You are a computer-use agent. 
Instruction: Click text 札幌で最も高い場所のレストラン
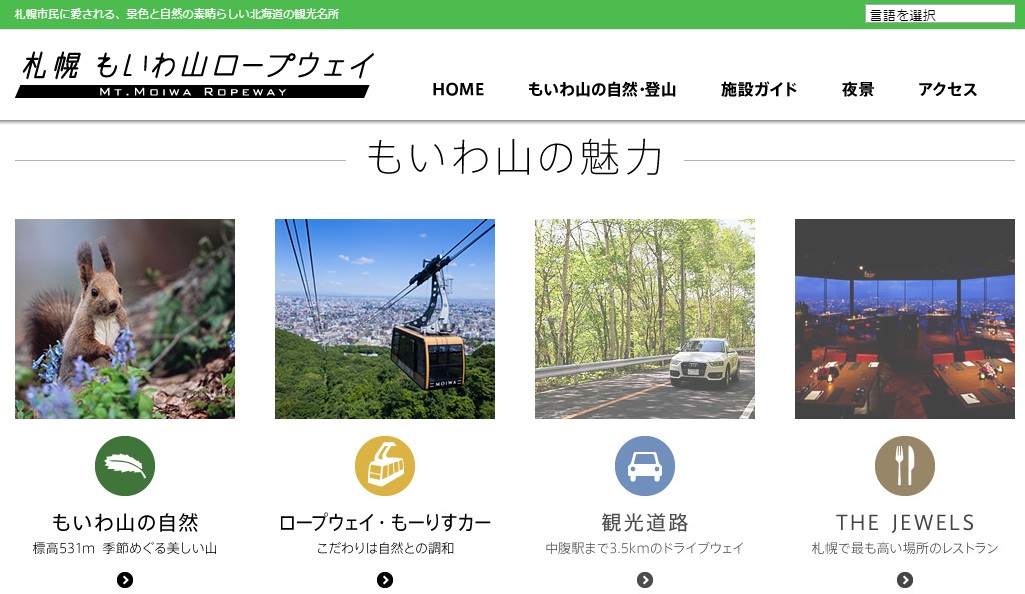click(905, 548)
